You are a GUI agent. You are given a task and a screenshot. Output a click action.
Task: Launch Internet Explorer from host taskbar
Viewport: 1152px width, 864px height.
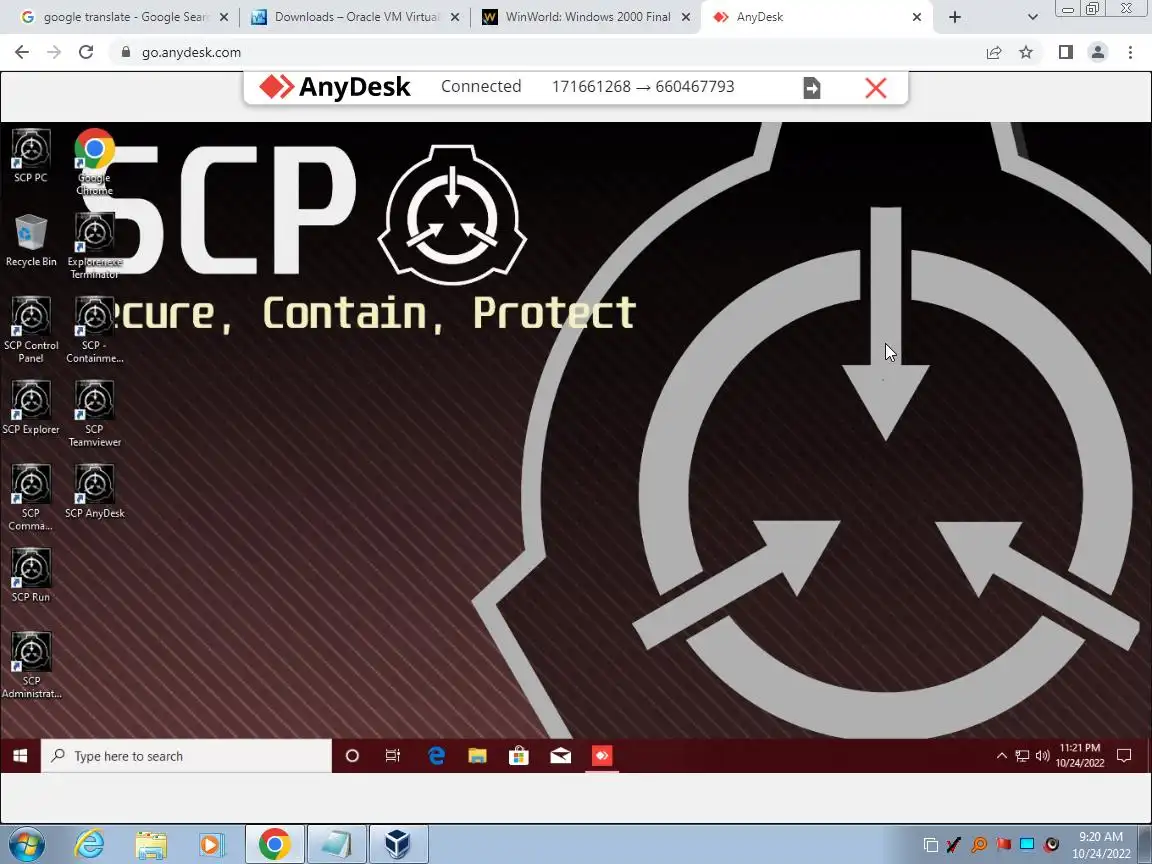pyautogui.click(x=89, y=845)
